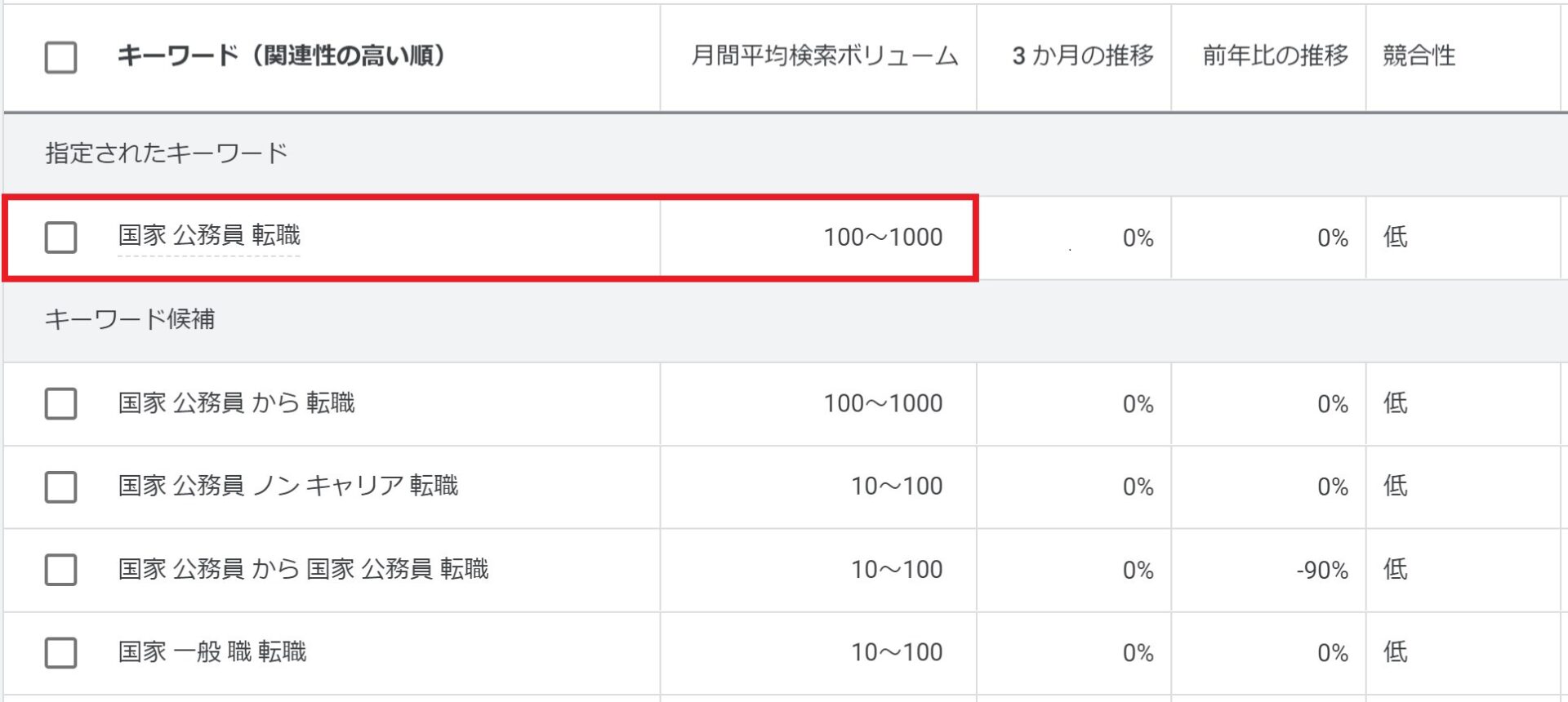Screen dimensions: 1568x702
Task: Check the box for 国家 一般 職 転職
Action: pyautogui.click(x=60, y=653)
